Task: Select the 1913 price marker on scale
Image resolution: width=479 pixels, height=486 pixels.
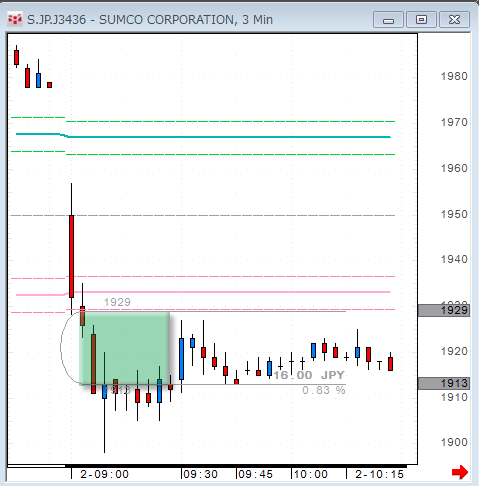Action: 444,383
